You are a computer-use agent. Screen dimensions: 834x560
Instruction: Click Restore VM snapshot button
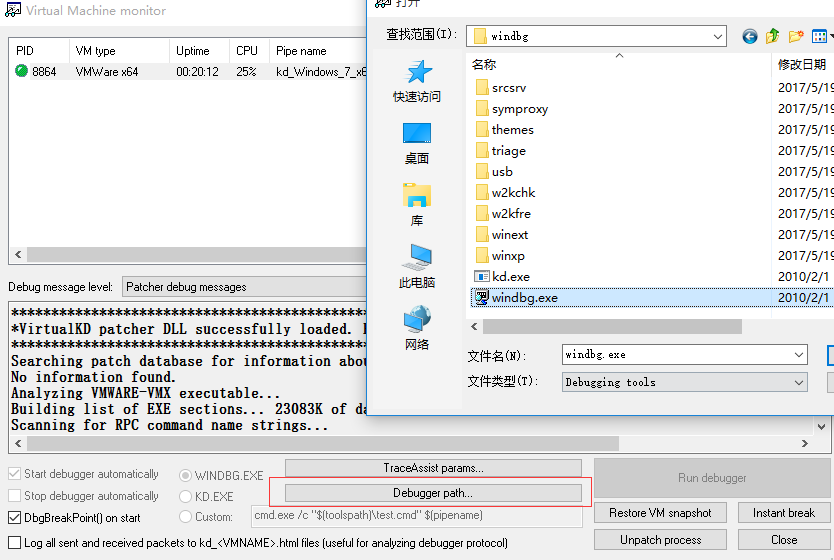[x=660, y=513]
